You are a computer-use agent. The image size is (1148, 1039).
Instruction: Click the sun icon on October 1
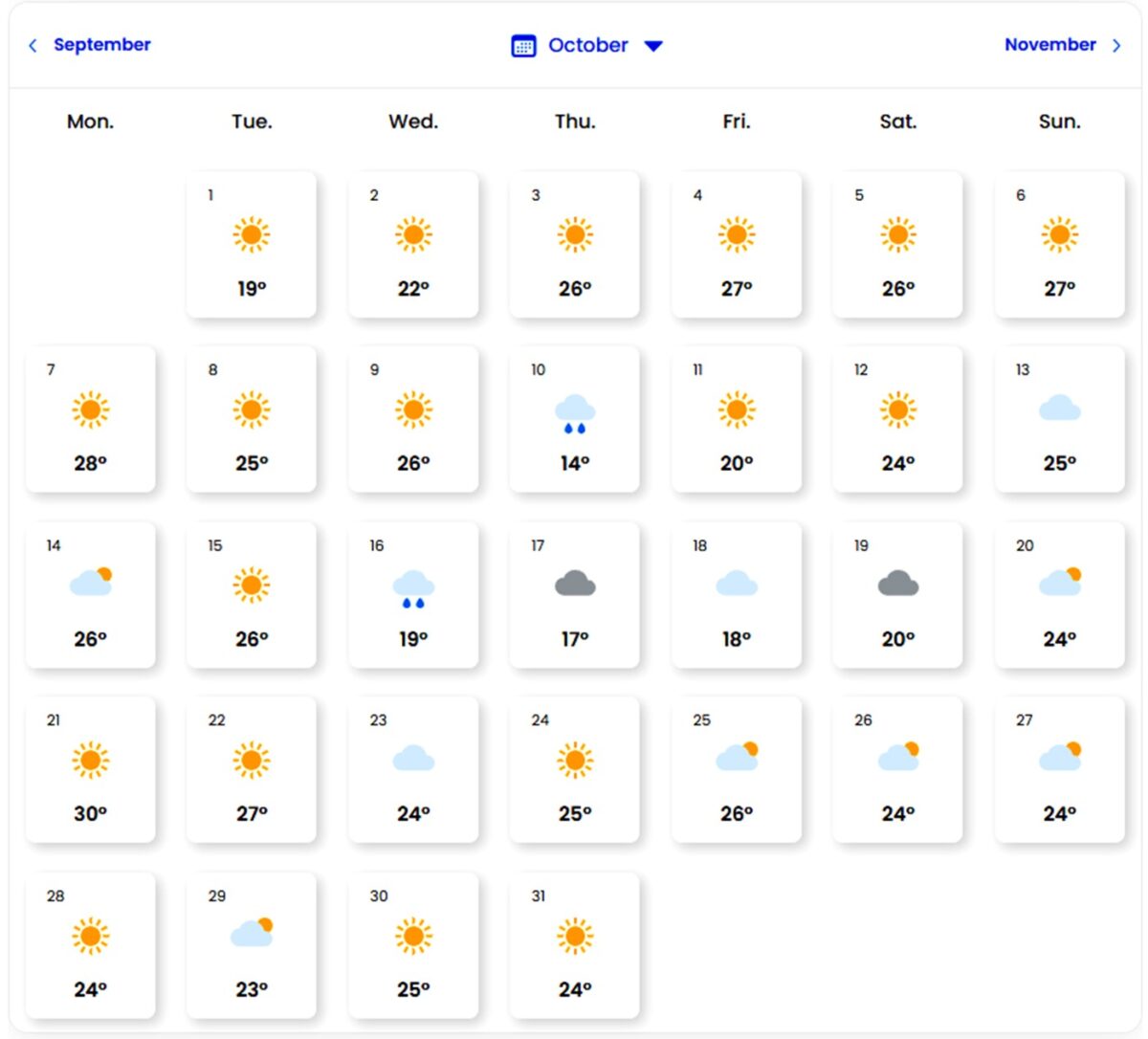tap(252, 233)
